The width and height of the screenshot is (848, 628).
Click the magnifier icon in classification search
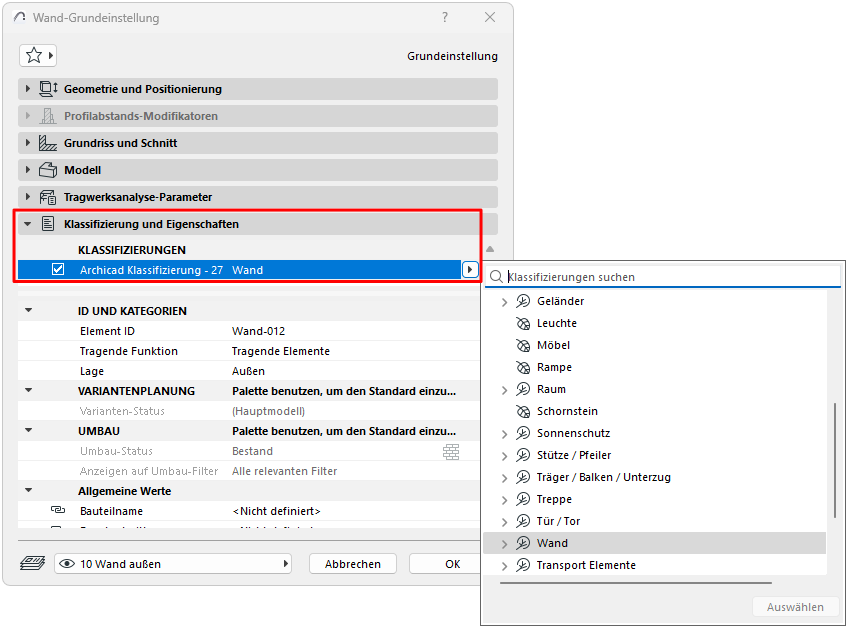pos(496,277)
